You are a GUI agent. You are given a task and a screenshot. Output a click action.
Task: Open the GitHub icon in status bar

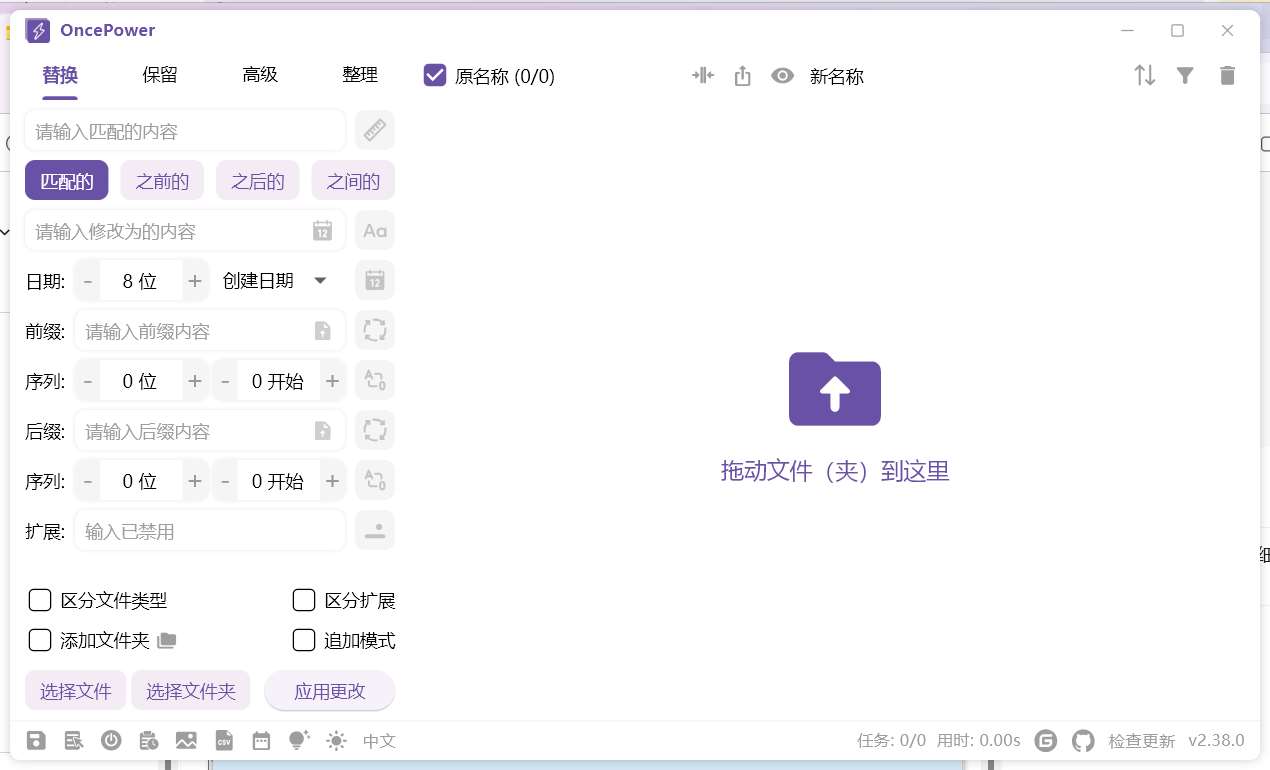tap(1083, 741)
